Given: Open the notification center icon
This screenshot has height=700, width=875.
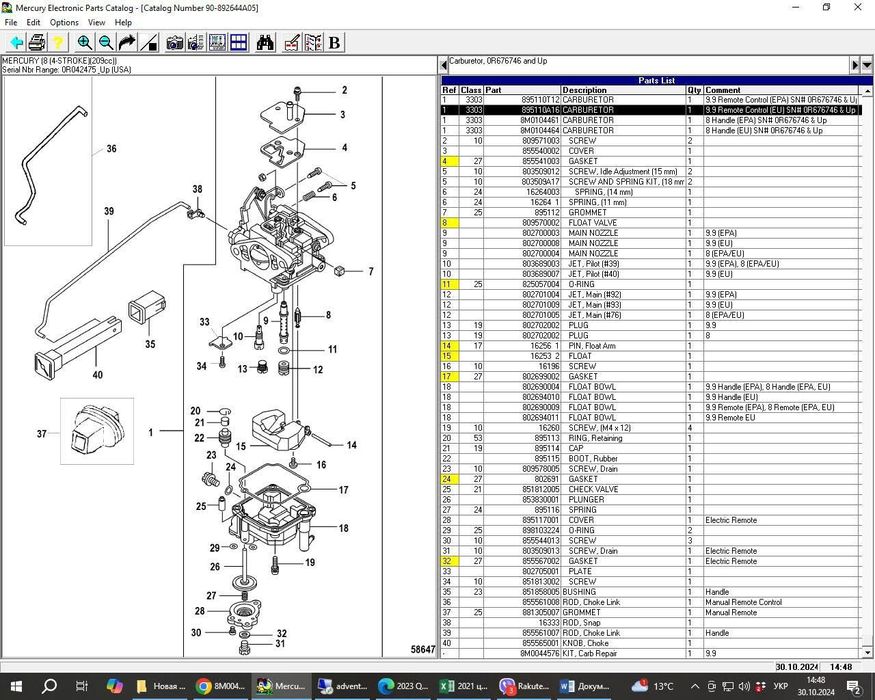Looking at the screenshot, I should click(854, 687).
